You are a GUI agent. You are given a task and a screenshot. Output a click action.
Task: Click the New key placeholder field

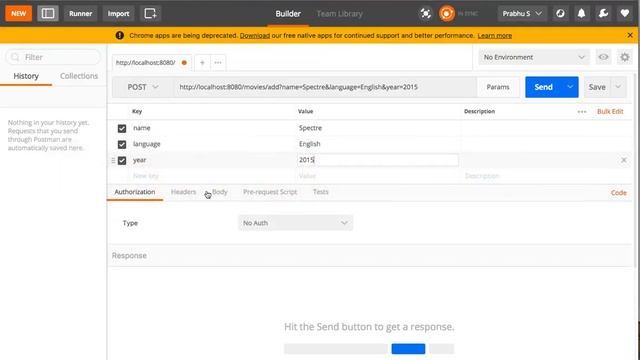click(x=212, y=176)
